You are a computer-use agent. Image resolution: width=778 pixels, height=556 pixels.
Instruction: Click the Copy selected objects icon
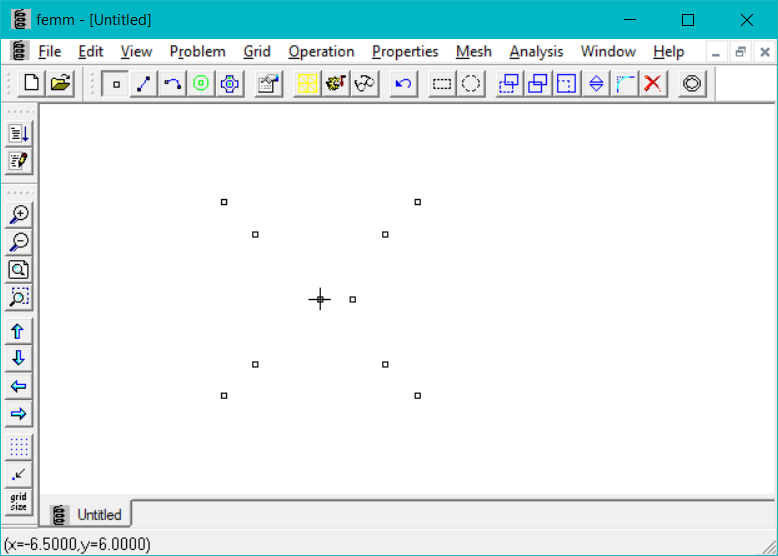pos(538,83)
